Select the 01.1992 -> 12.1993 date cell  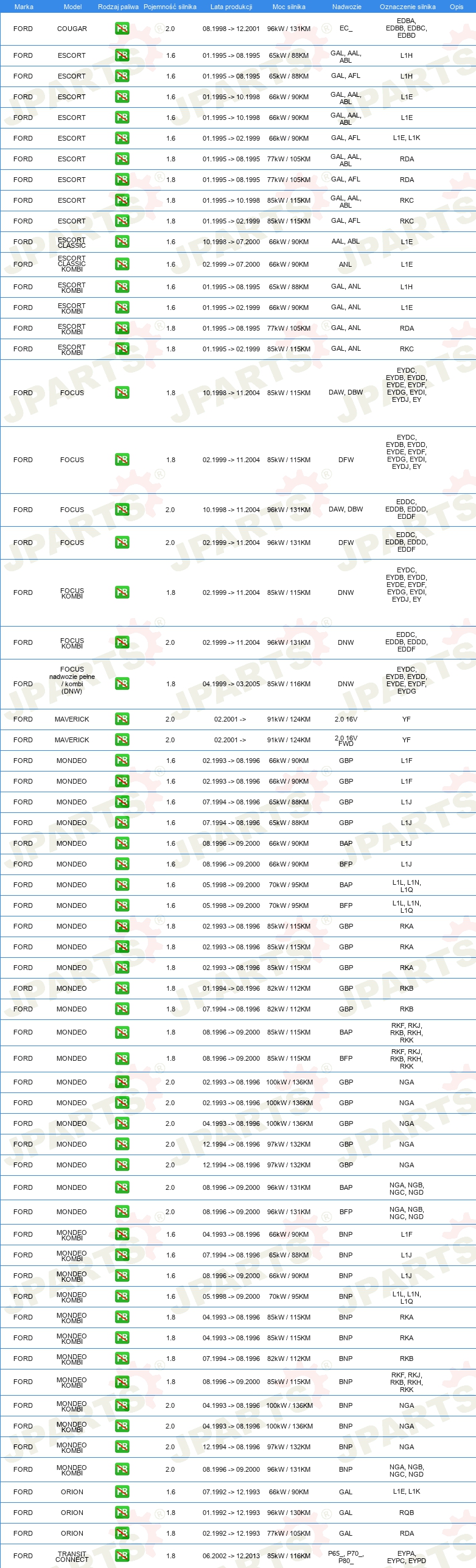coord(231,1513)
